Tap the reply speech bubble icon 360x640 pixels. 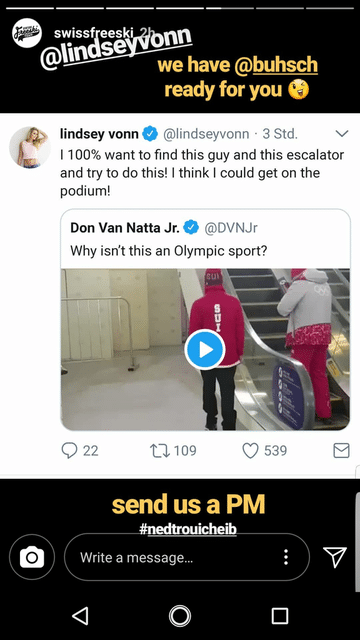(69, 451)
